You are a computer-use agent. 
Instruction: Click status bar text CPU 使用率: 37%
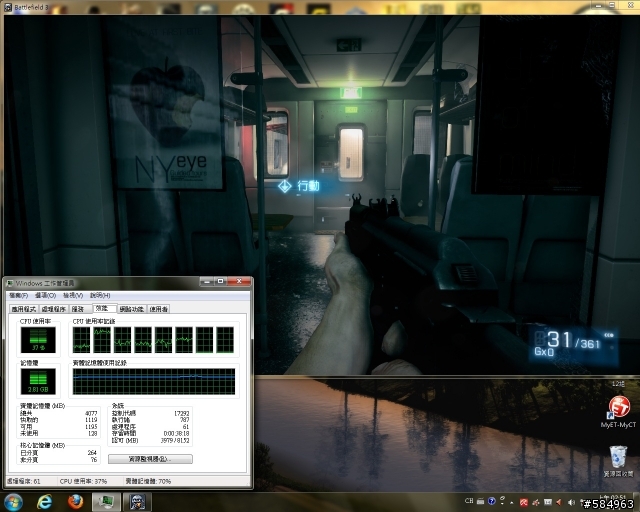pyautogui.click(x=83, y=481)
